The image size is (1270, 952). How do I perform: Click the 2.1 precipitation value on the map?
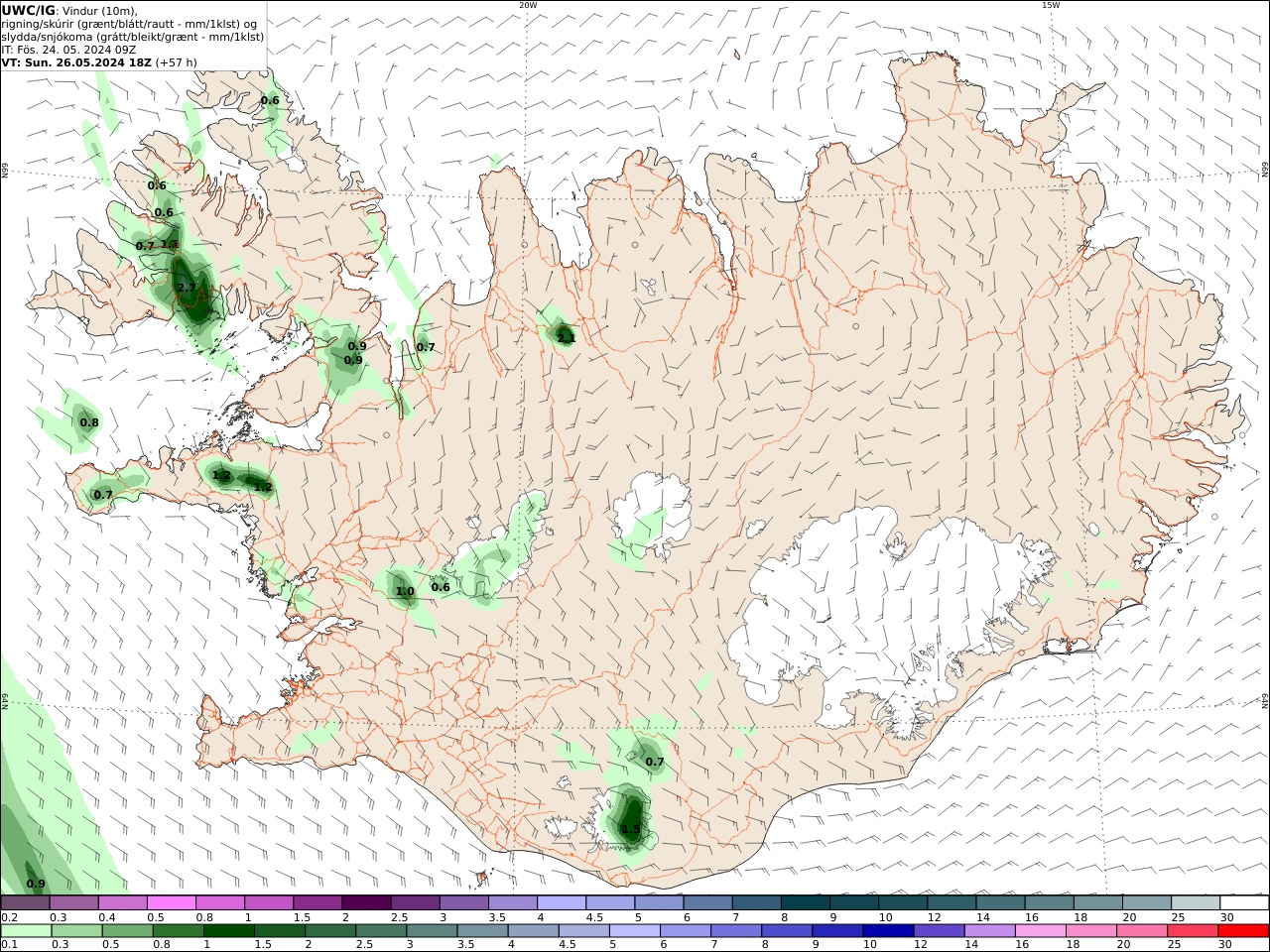pyautogui.click(x=566, y=338)
